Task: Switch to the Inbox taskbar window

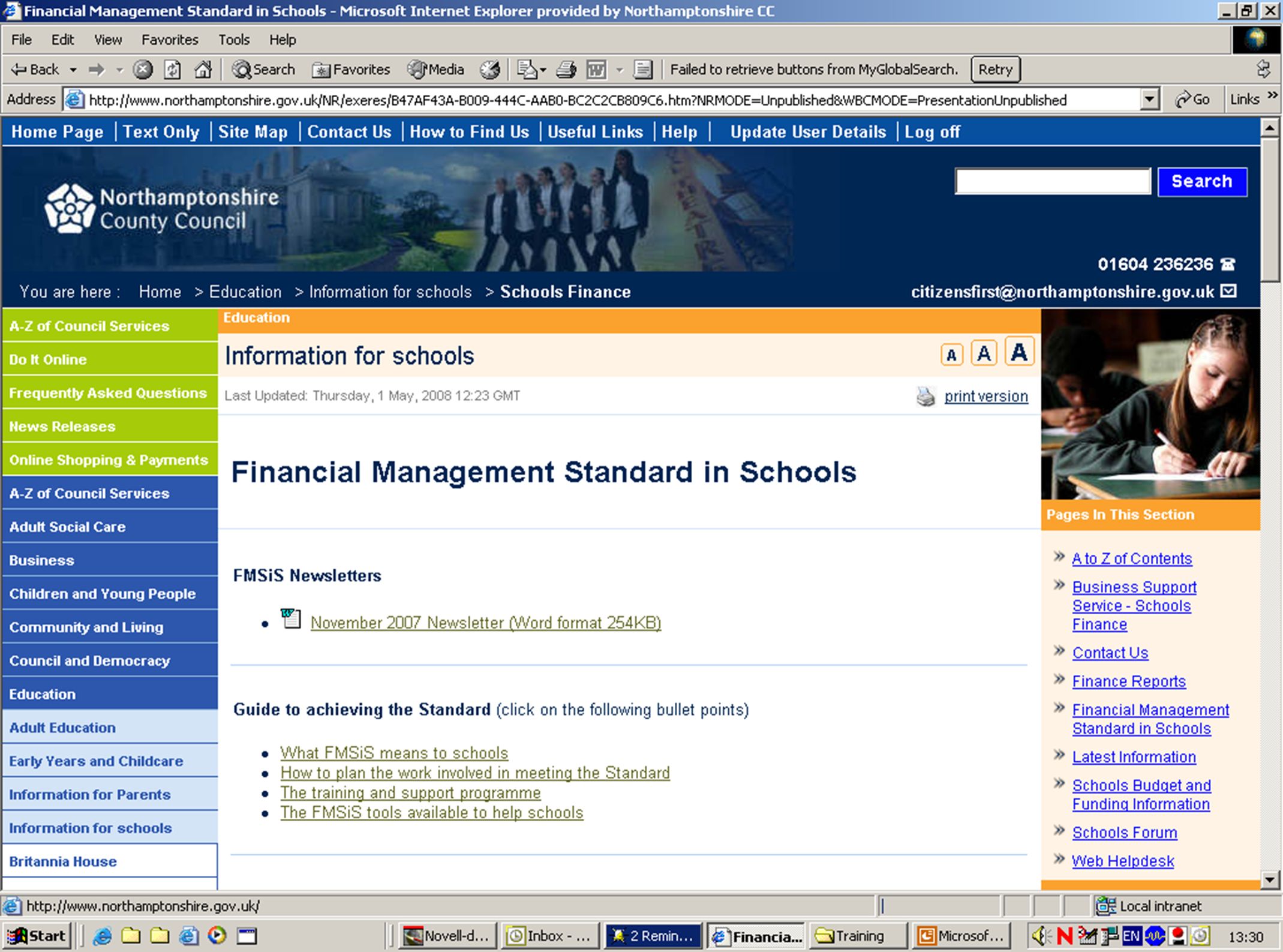Action: 550,936
